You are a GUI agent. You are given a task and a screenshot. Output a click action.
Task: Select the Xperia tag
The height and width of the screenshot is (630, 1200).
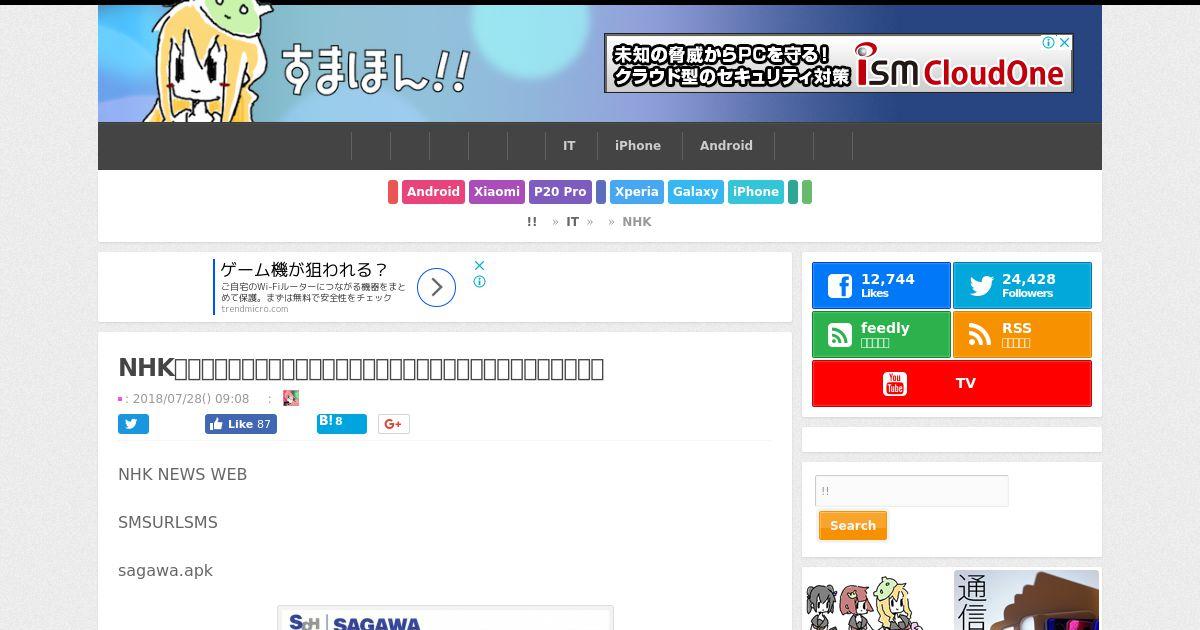coord(637,192)
